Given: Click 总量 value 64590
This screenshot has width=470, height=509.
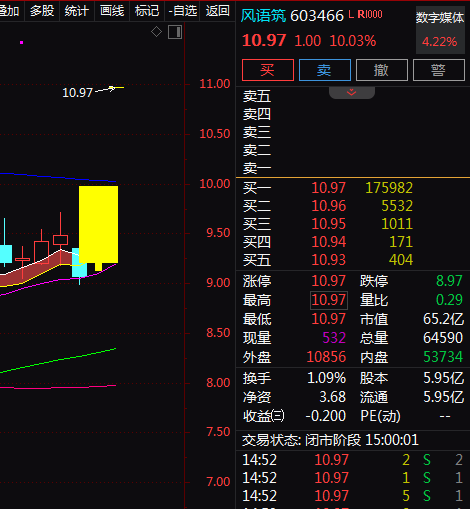Looking at the screenshot, I should (x=443, y=338).
